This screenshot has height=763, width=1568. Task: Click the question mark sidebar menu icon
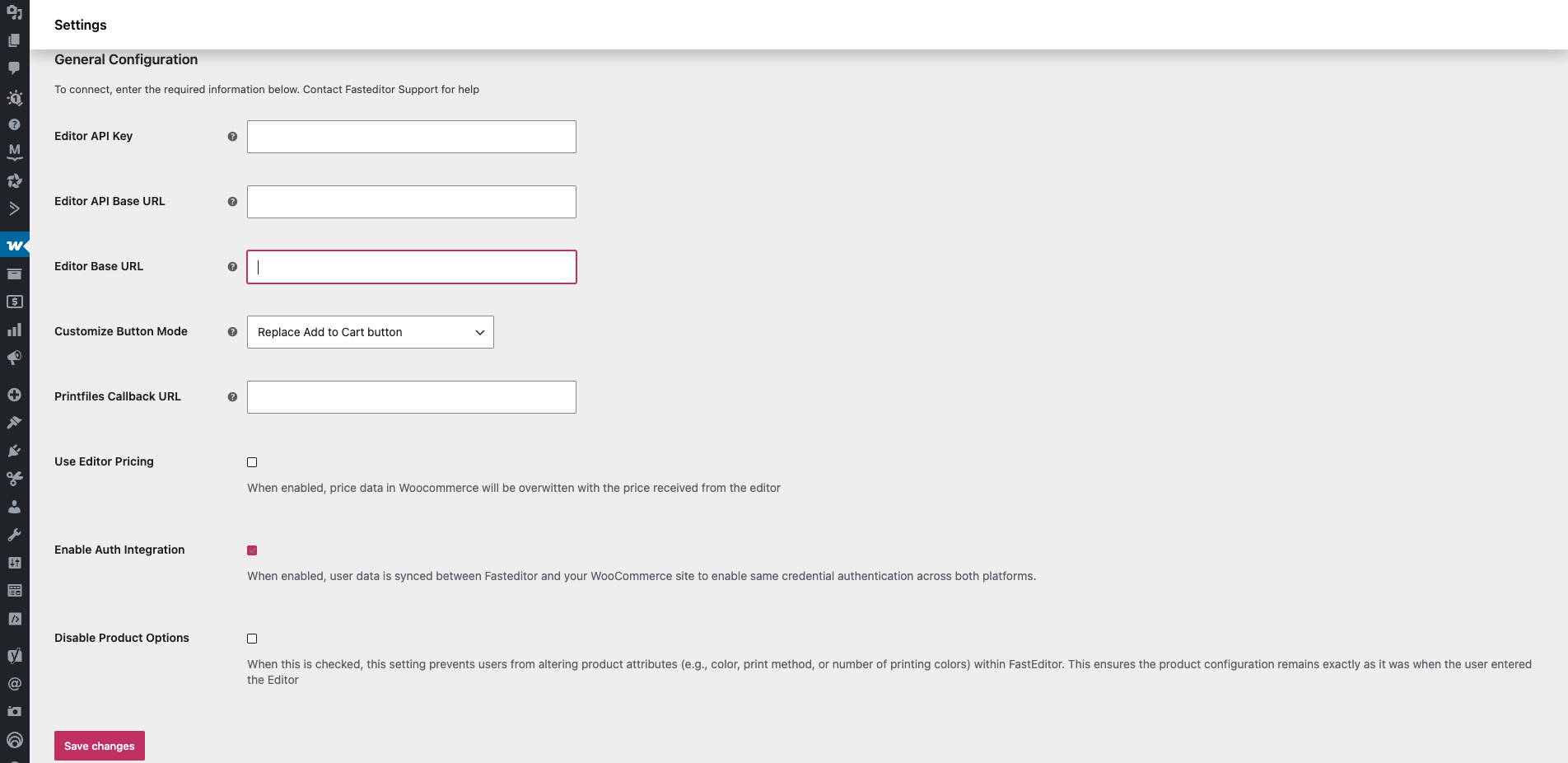point(14,124)
